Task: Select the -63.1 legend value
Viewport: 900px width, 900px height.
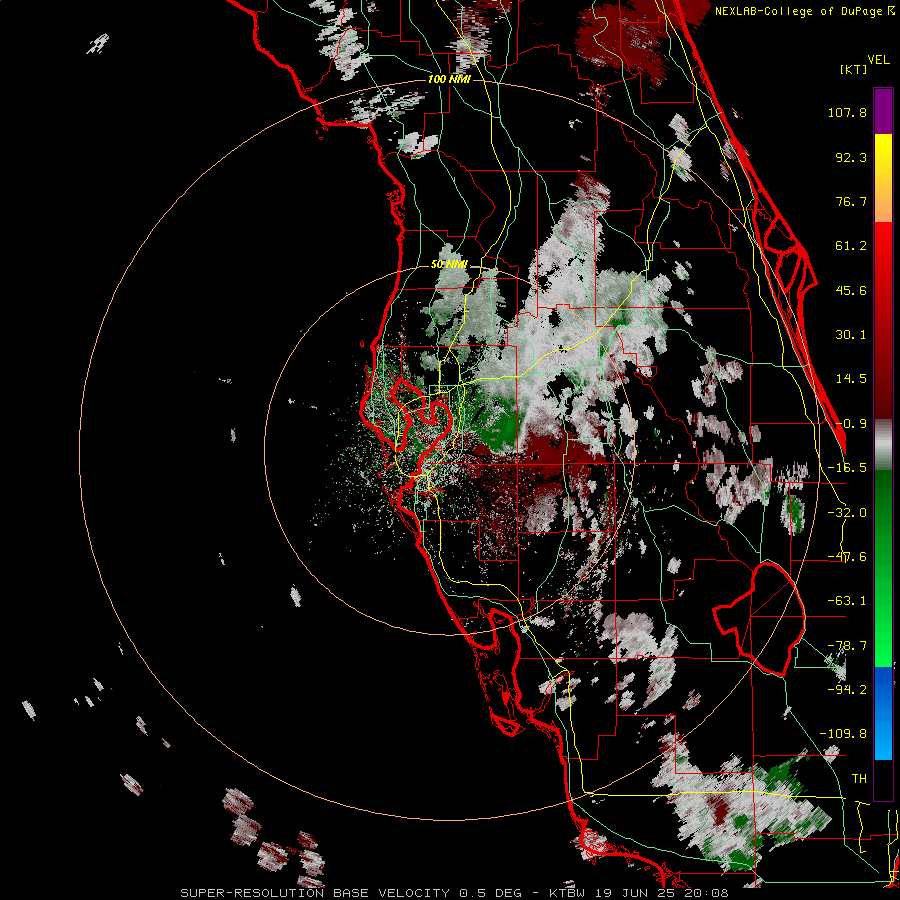Action: click(847, 601)
